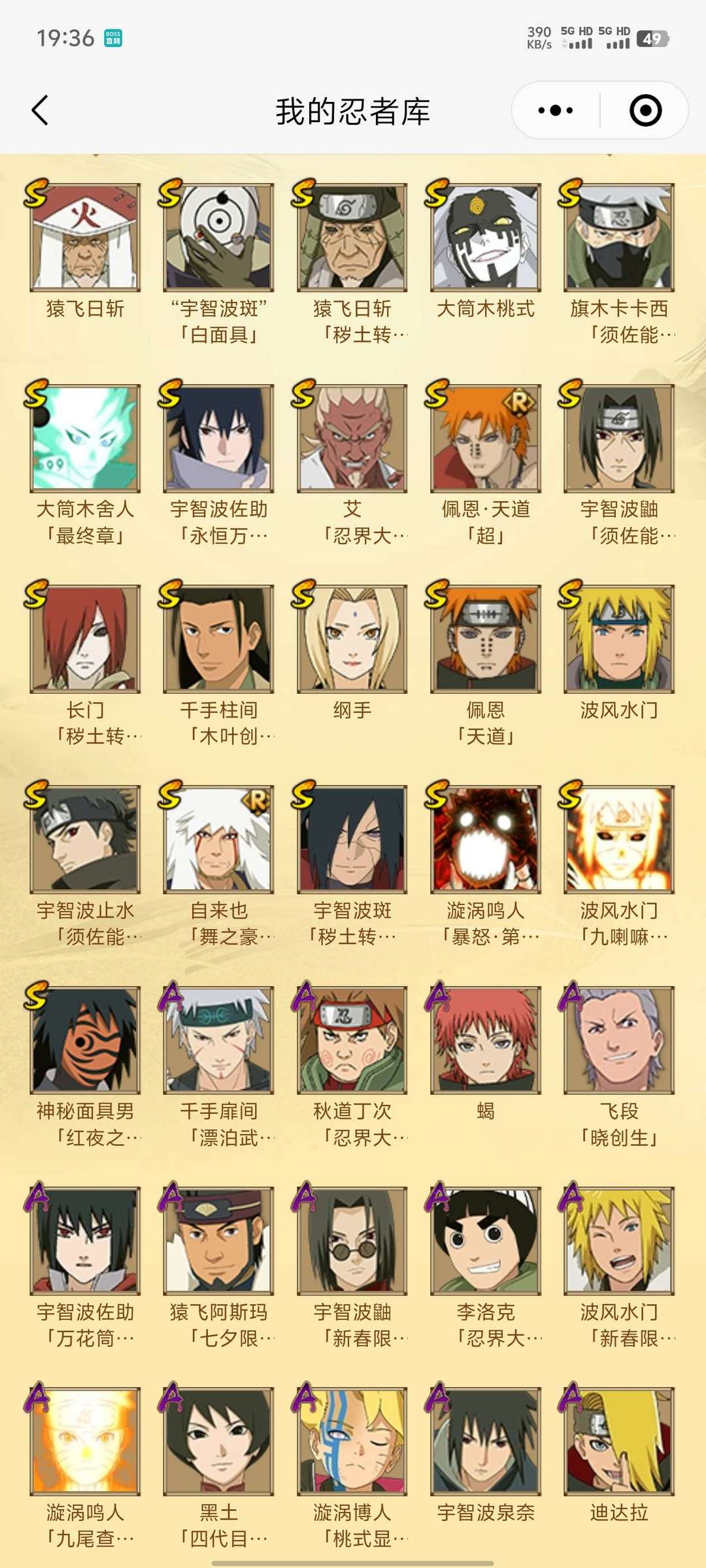Select “宇智波斑”「白面具」 portrait
This screenshot has width=706, height=1568.
coord(219,237)
